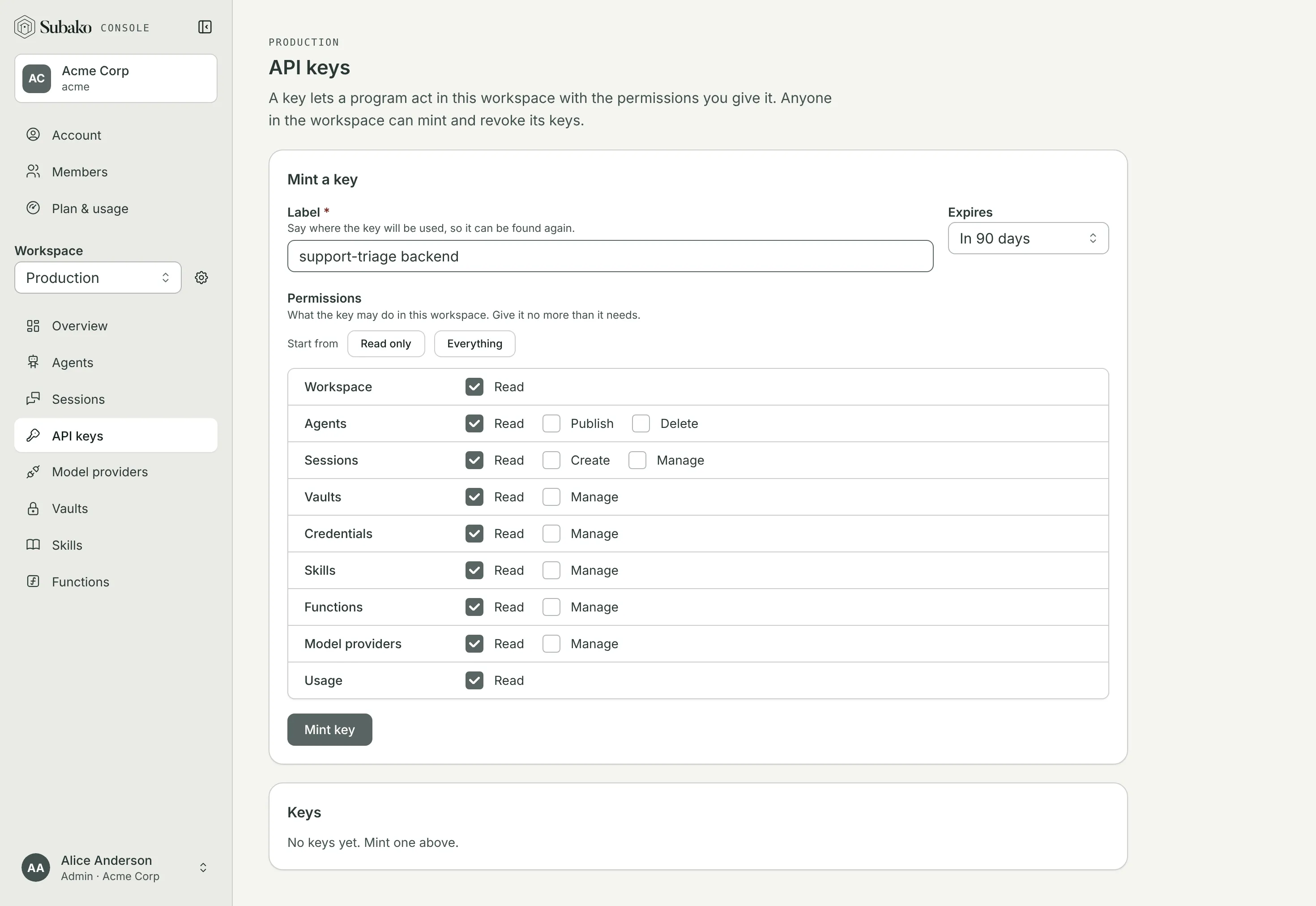1316x906 pixels.
Task: Open Sessions in the sidebar
Action: click(116, 399)
